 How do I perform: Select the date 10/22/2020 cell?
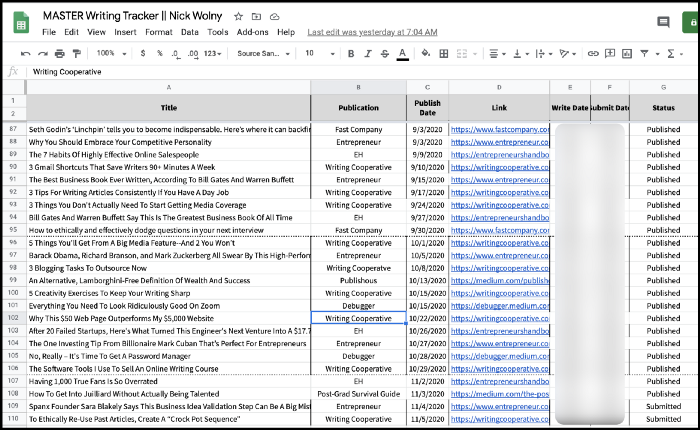(427, 318)
